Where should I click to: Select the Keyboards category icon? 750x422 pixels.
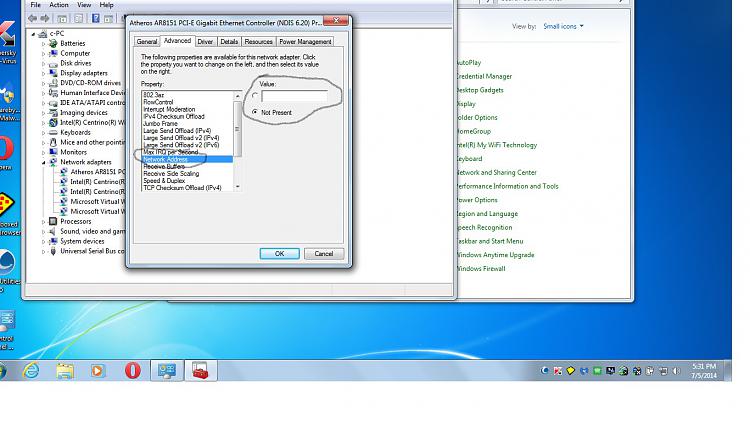[x=53, y=132]
